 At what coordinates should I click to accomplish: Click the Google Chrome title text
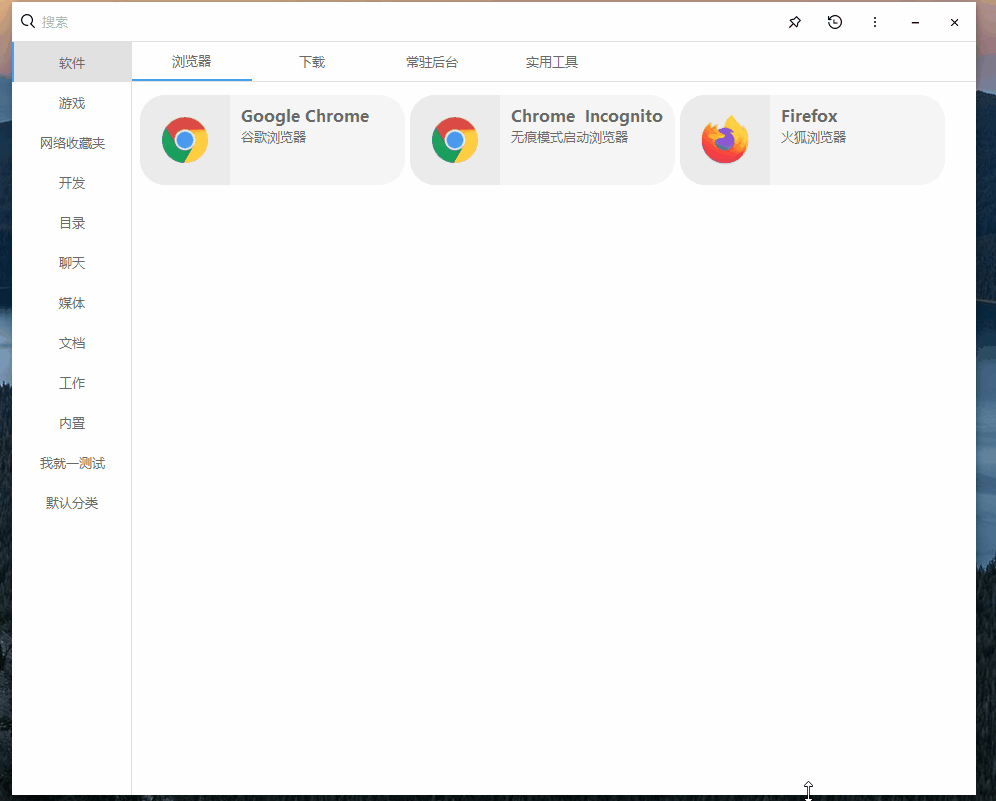pyautogui.click(x=305, y=116)
